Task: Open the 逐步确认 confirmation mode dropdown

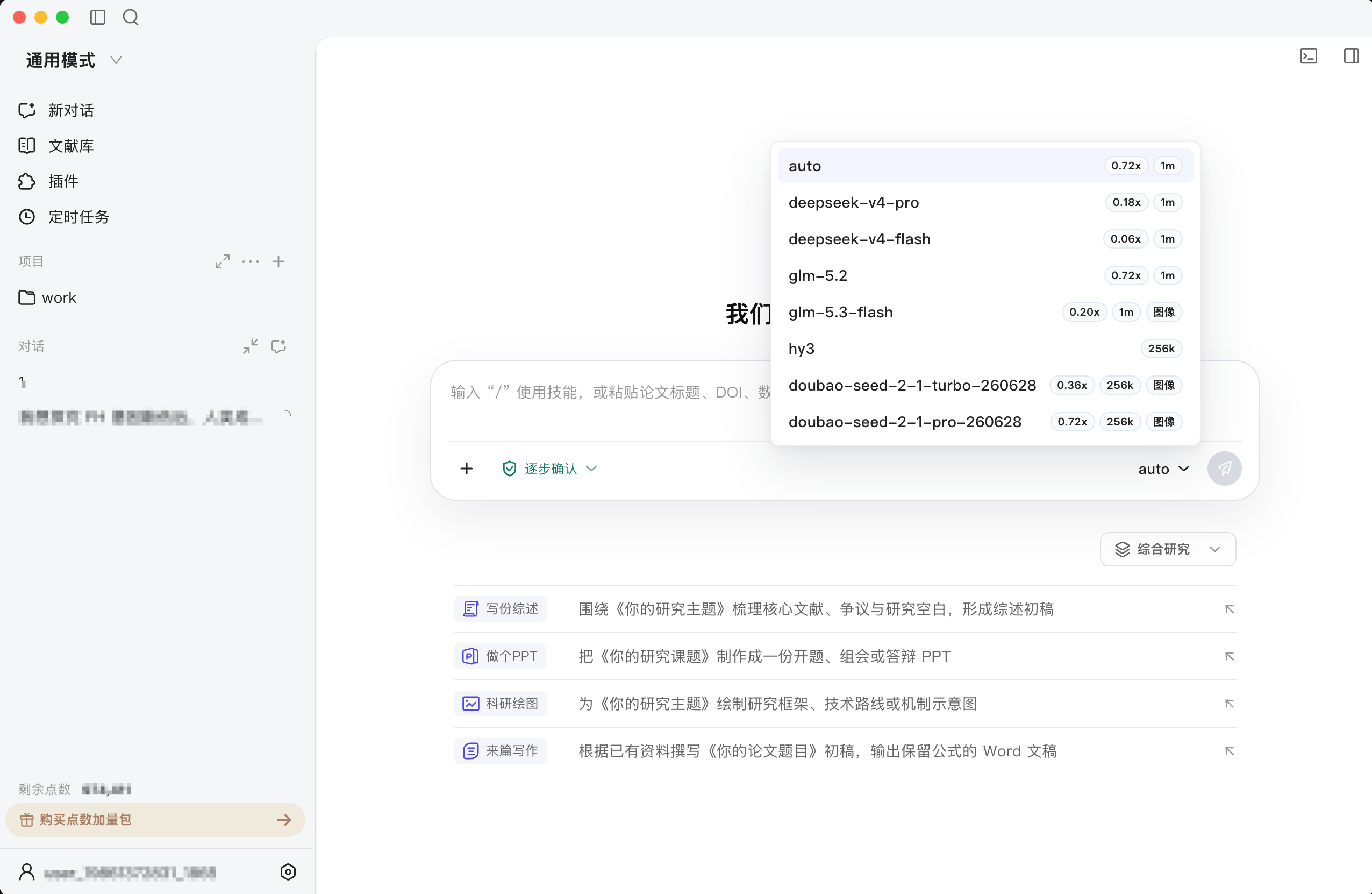Action: pos(549,469)
